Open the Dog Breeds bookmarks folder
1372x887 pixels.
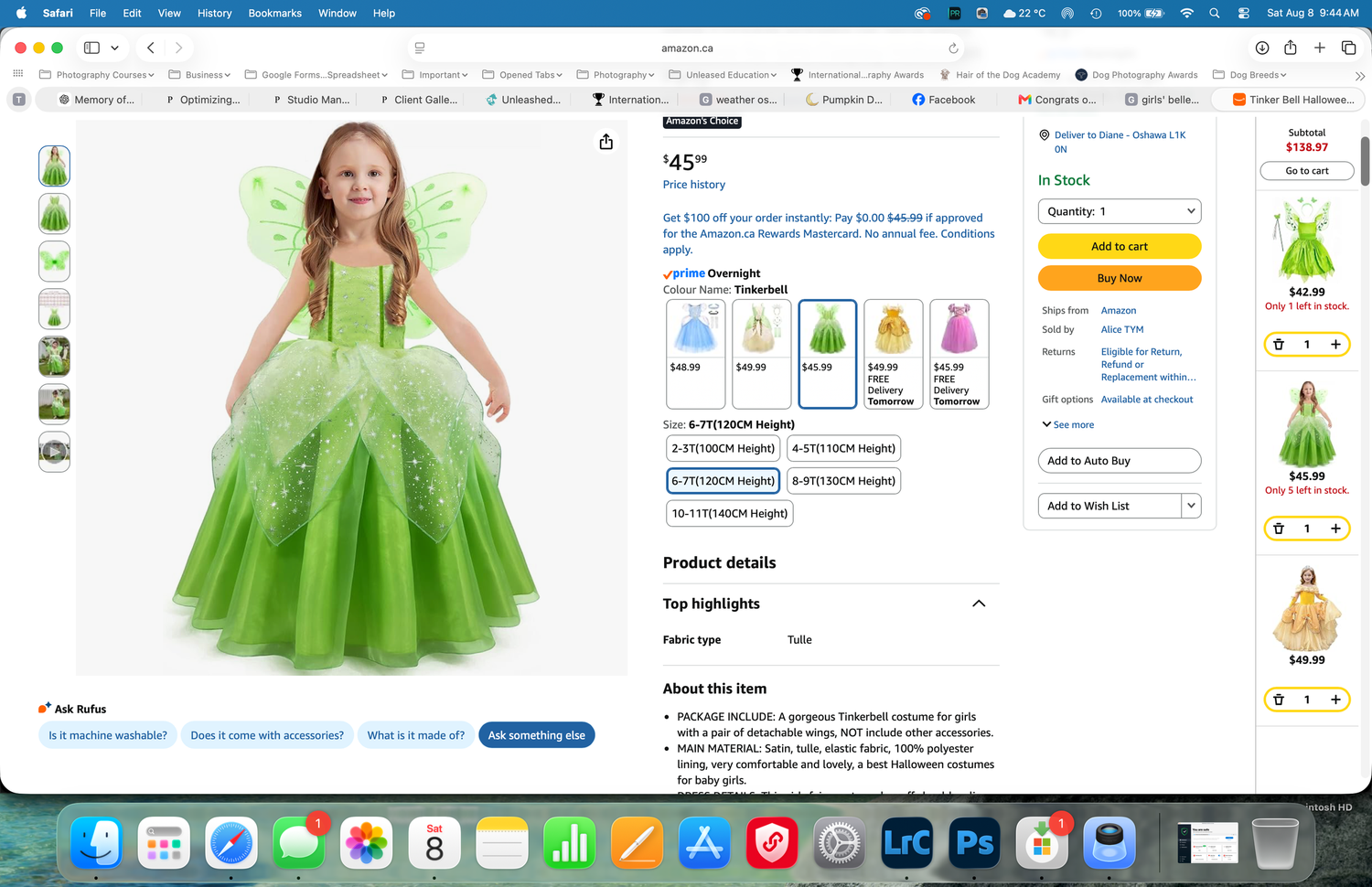(x=1249, y=75)
